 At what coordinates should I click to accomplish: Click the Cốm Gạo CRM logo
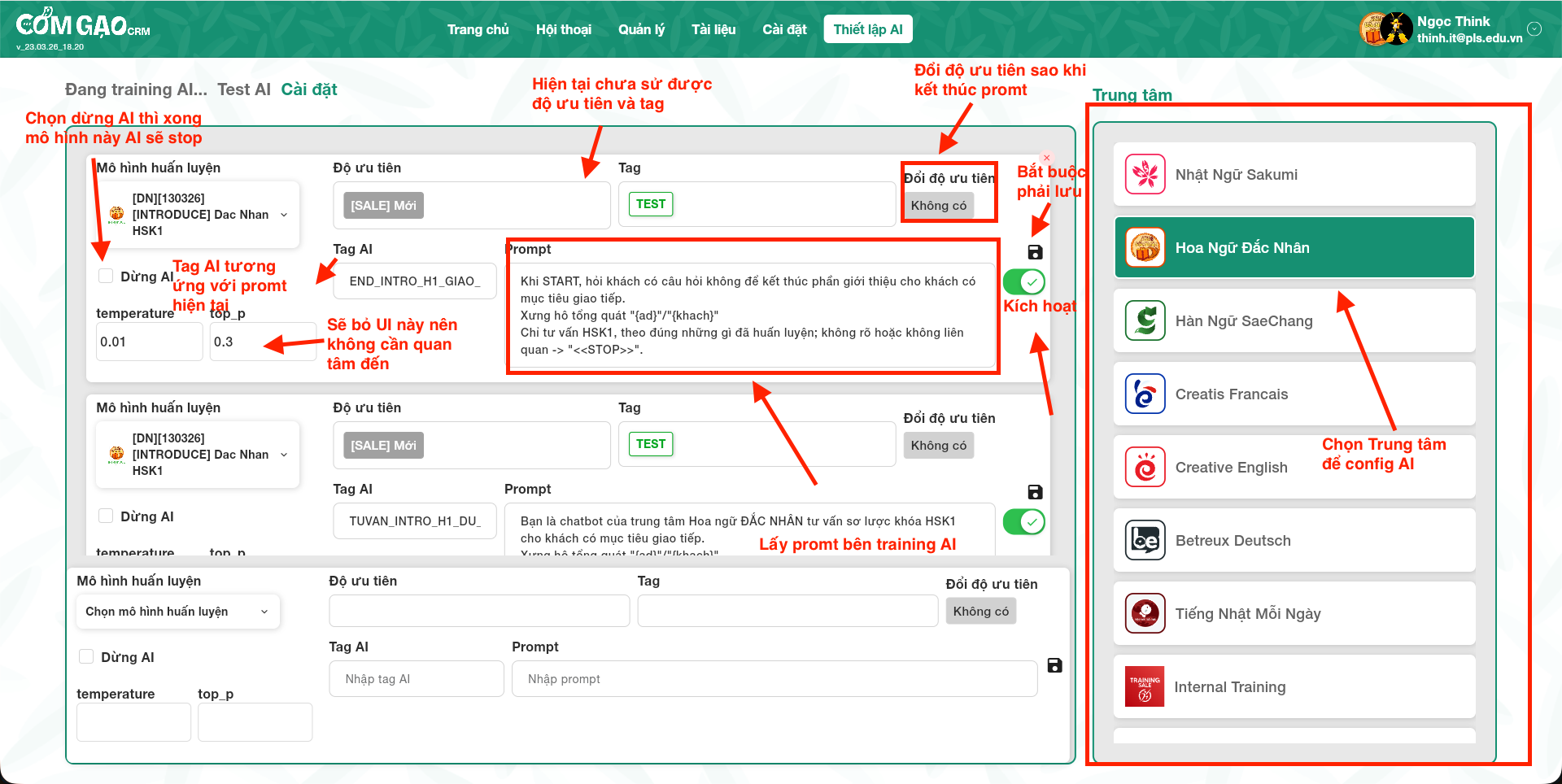83,24
